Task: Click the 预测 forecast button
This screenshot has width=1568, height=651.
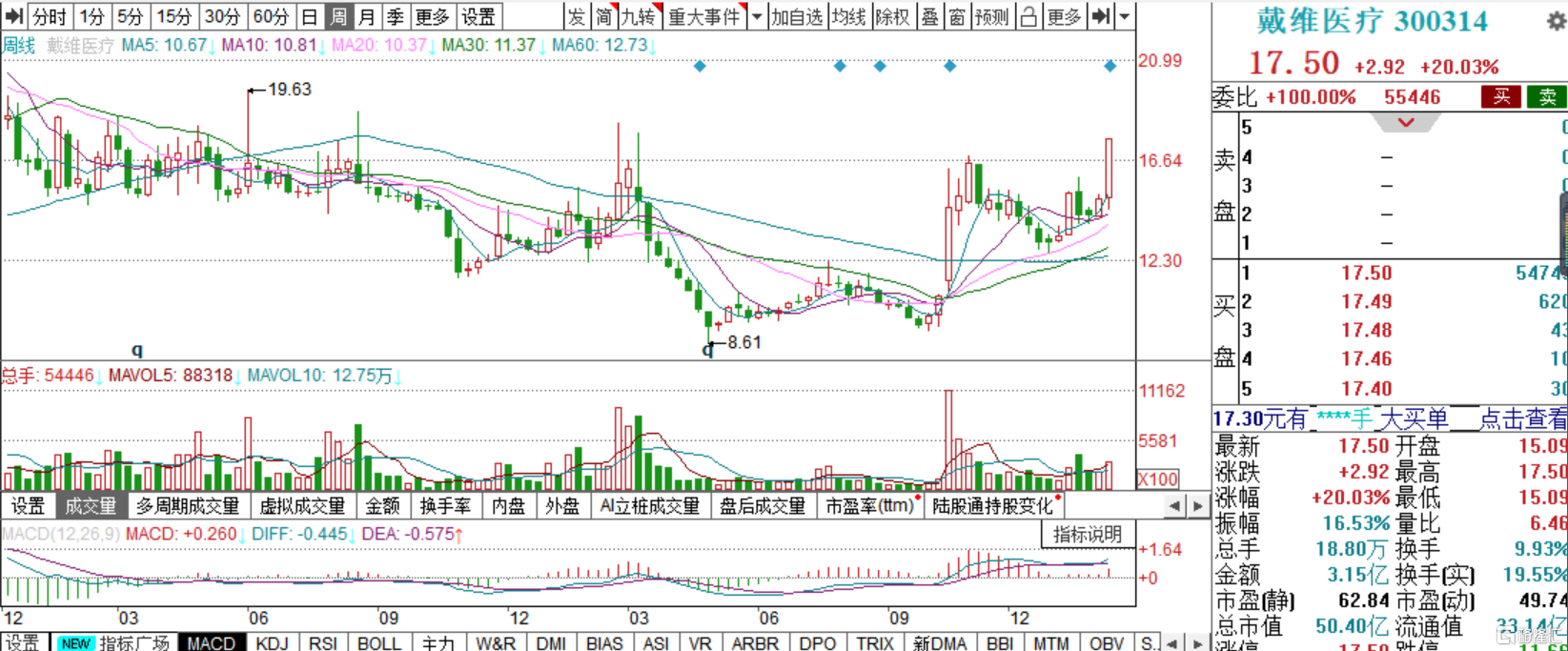Action: (991, 16)
